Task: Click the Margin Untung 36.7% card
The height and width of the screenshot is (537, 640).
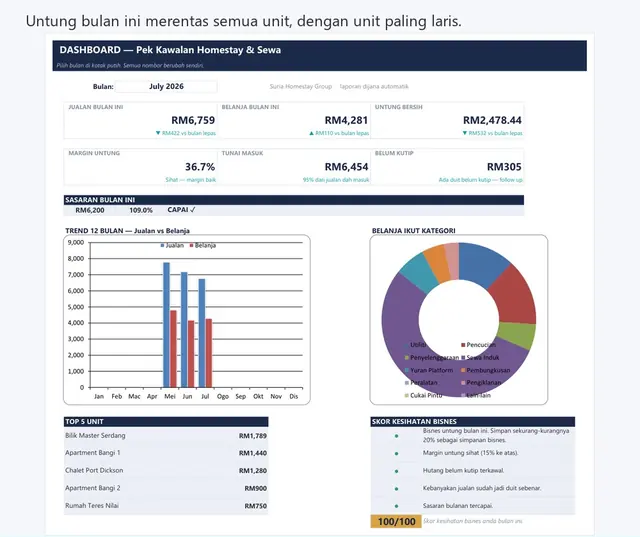Action: (x=140, y=167)
